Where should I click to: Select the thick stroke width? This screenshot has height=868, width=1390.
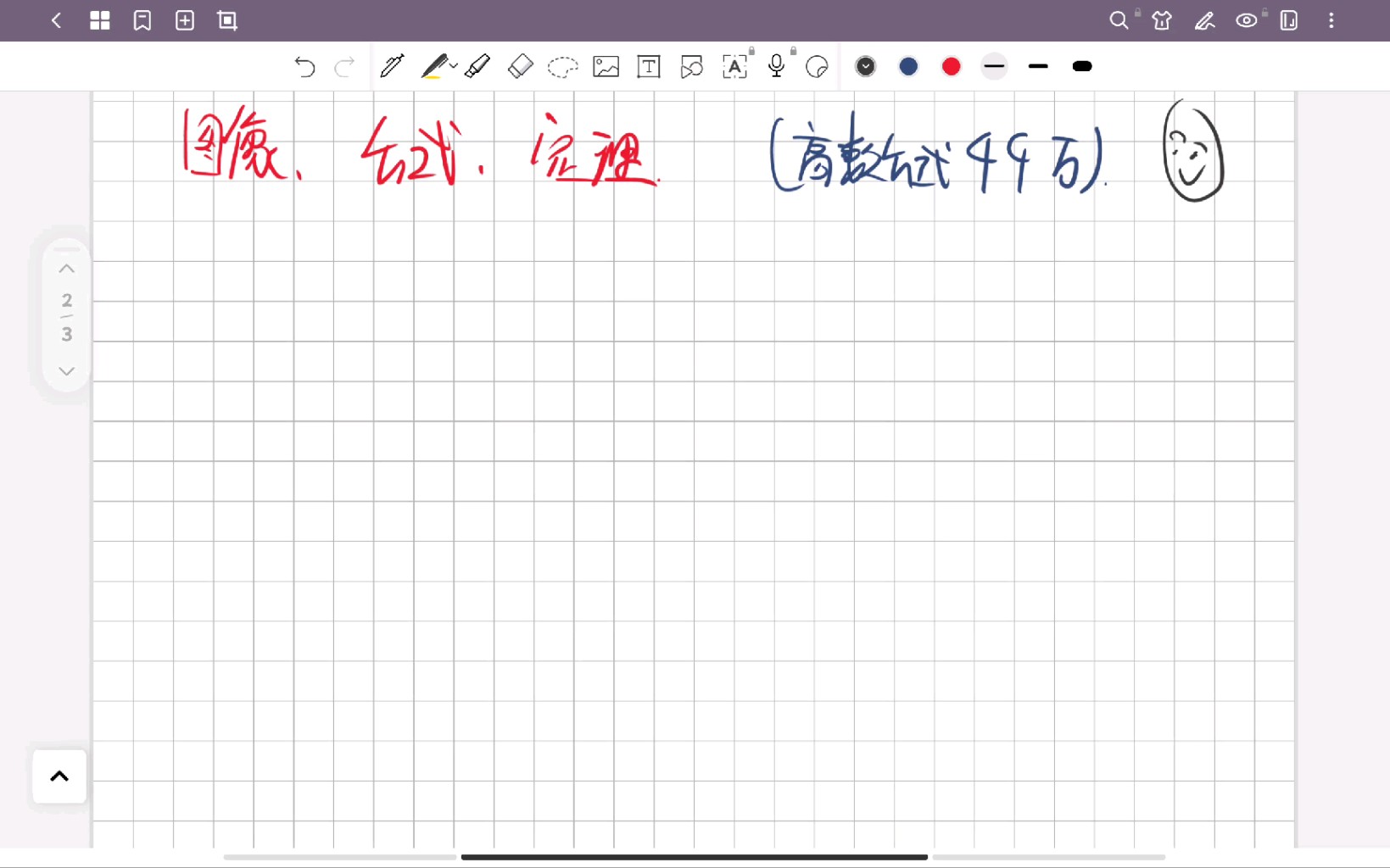click(1082, 66)
